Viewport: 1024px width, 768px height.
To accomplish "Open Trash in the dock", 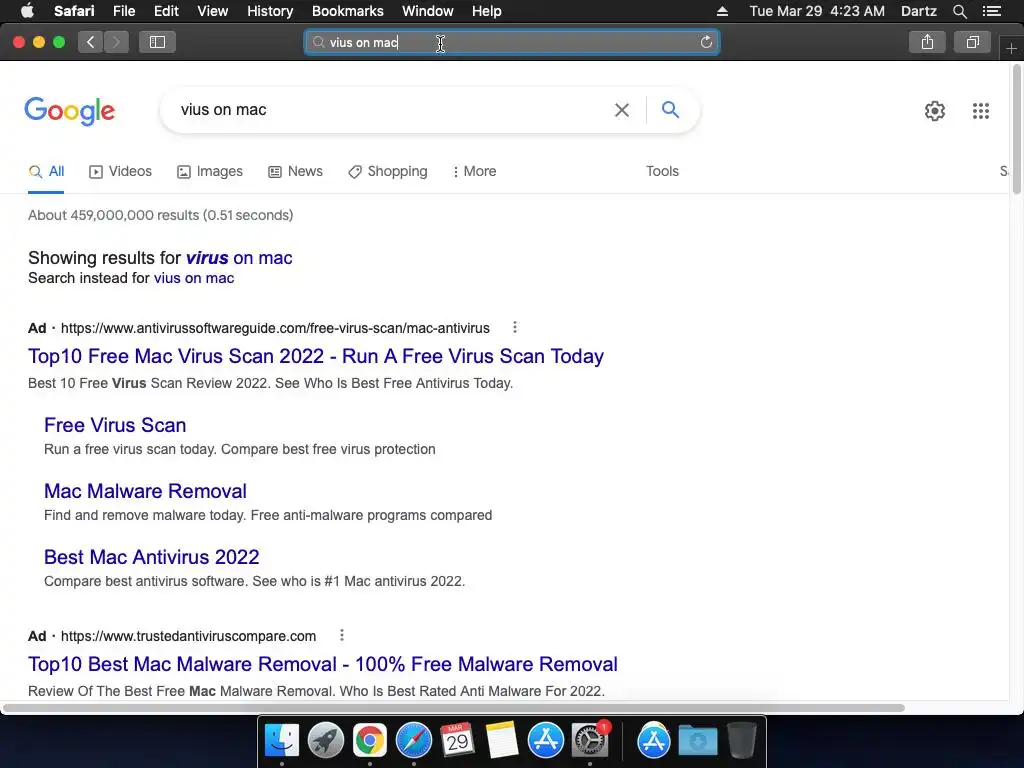I will [741, 741].
